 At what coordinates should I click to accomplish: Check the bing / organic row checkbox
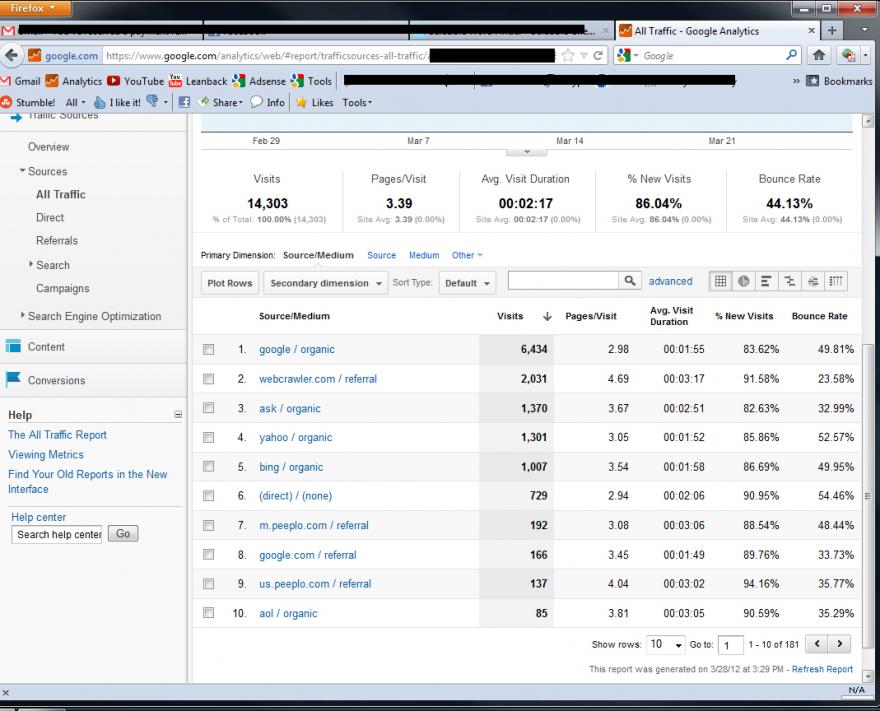pyautogui.click(x=209, y=466)
